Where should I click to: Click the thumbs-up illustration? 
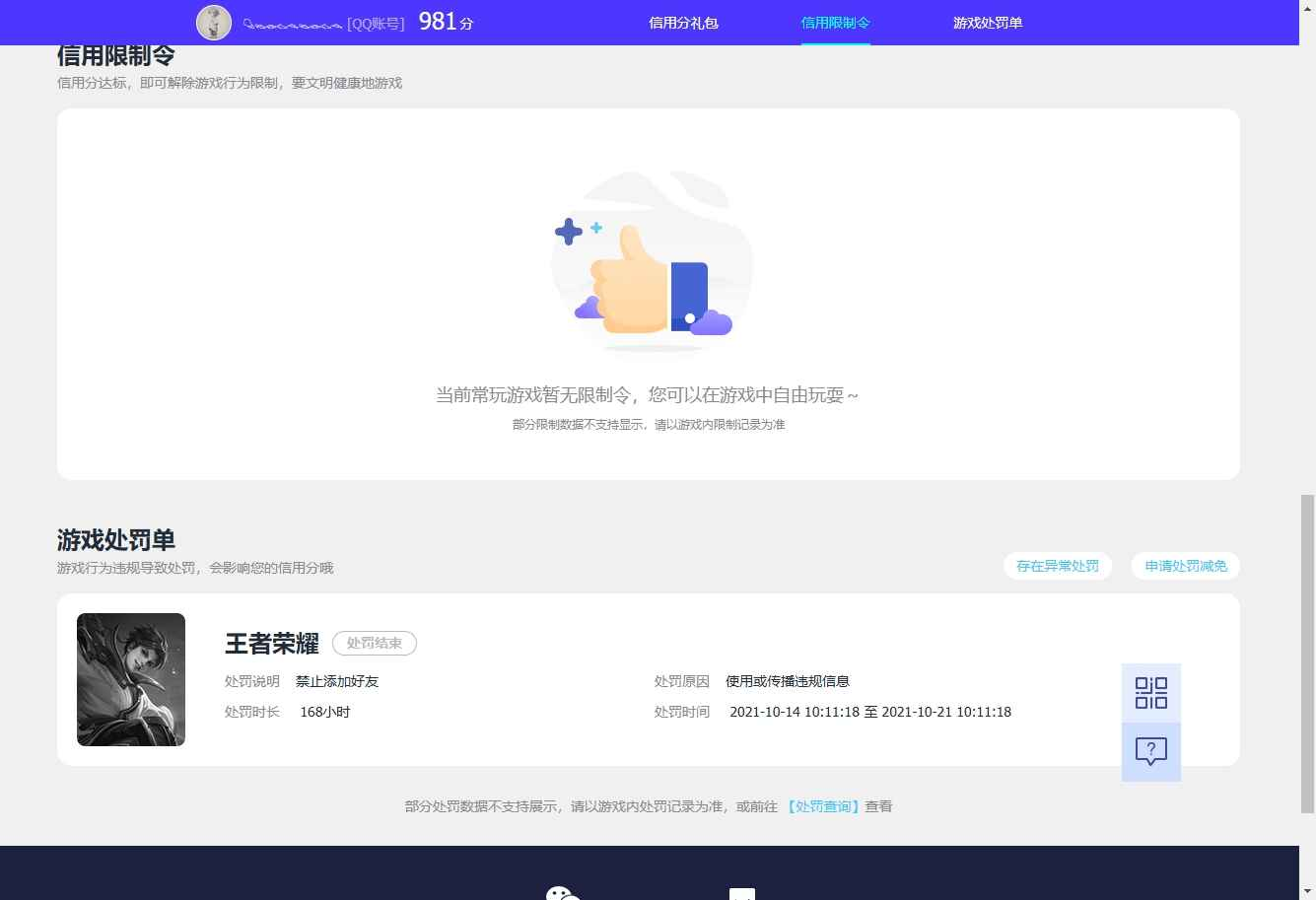pos(652,261)
